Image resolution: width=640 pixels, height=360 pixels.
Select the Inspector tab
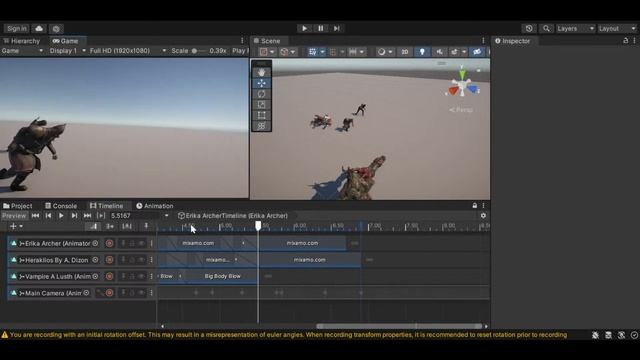(513, 41)
